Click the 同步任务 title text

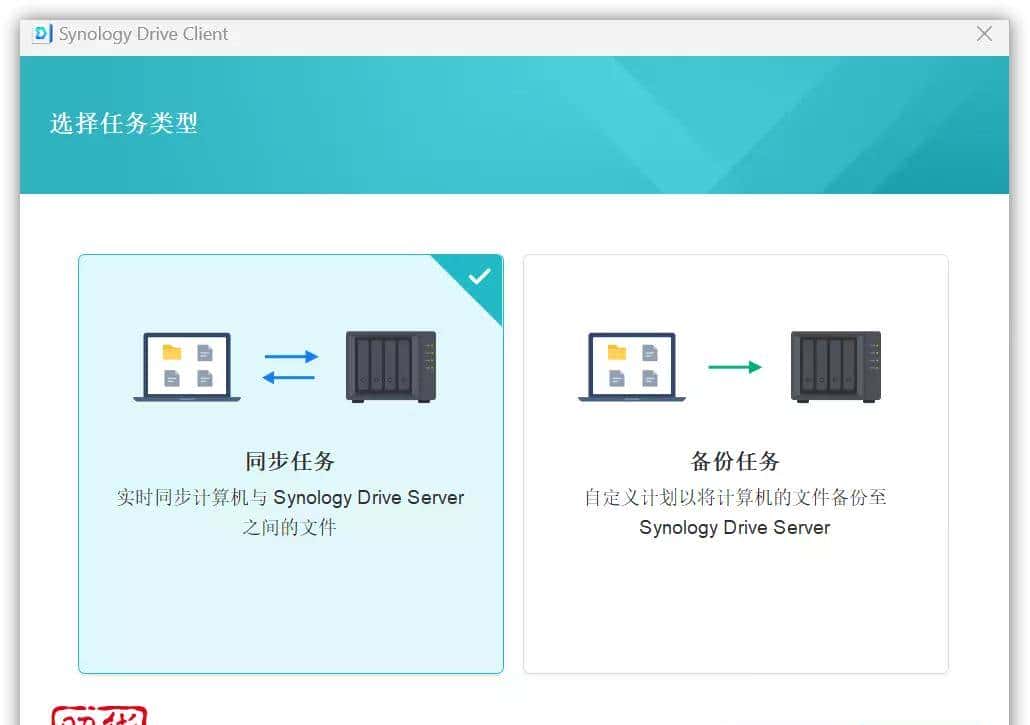[290, 461]
